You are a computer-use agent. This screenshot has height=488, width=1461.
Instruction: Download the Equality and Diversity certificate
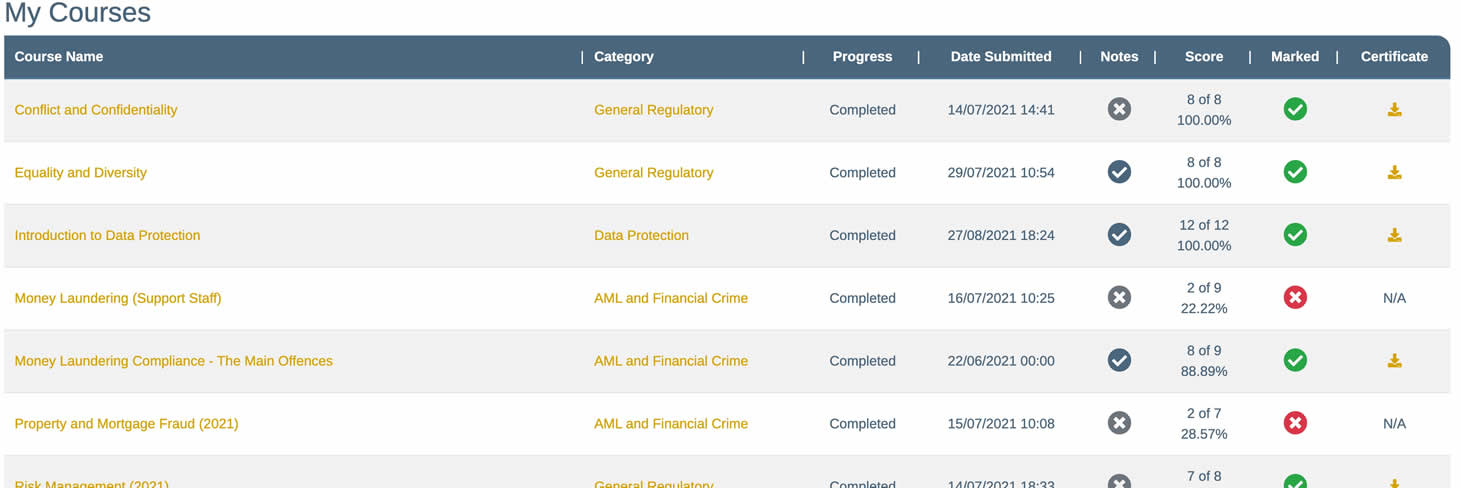(x=1394, y=173)
